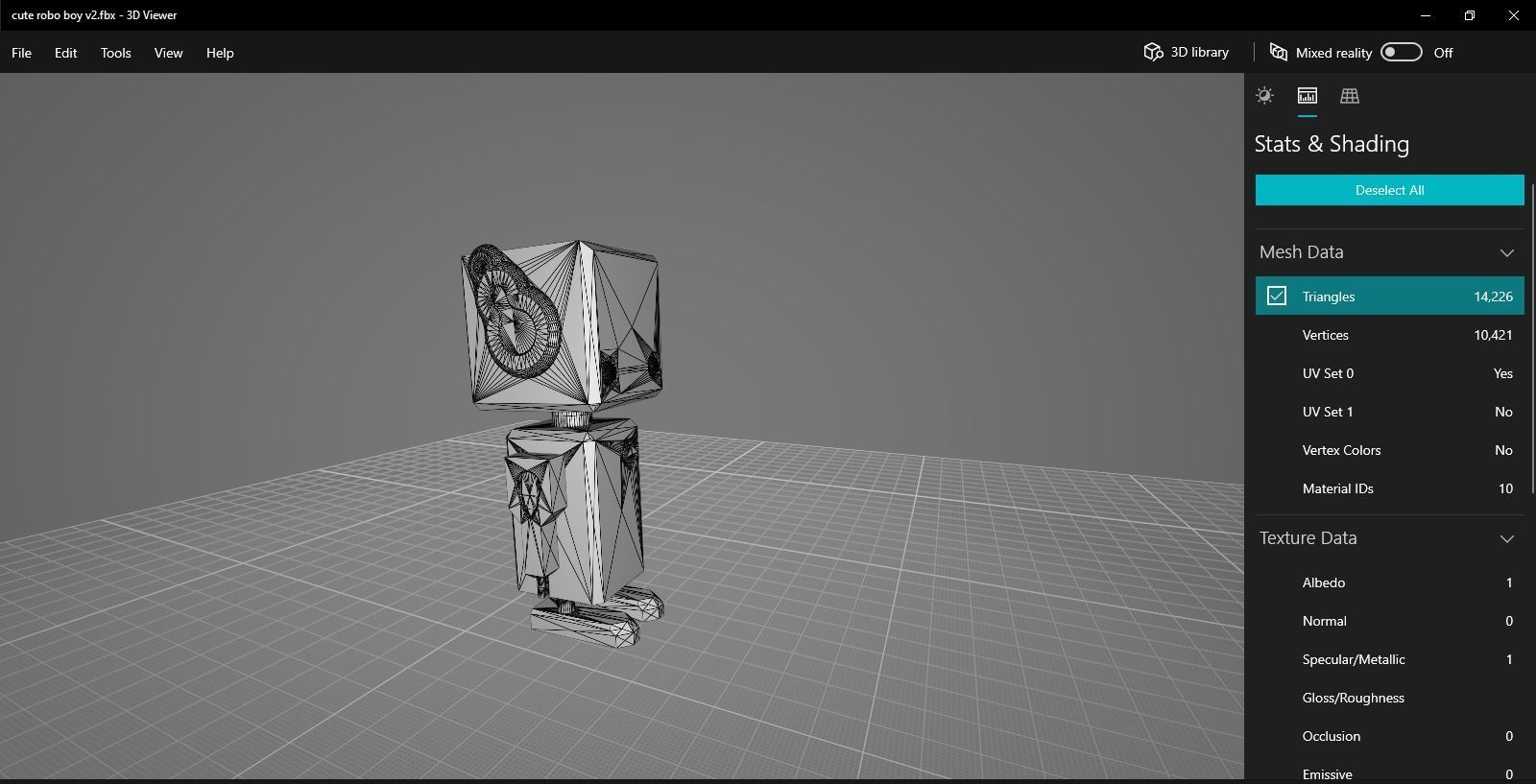1536x784 pixels.
Task: Open the View menu
Action: 168,53
